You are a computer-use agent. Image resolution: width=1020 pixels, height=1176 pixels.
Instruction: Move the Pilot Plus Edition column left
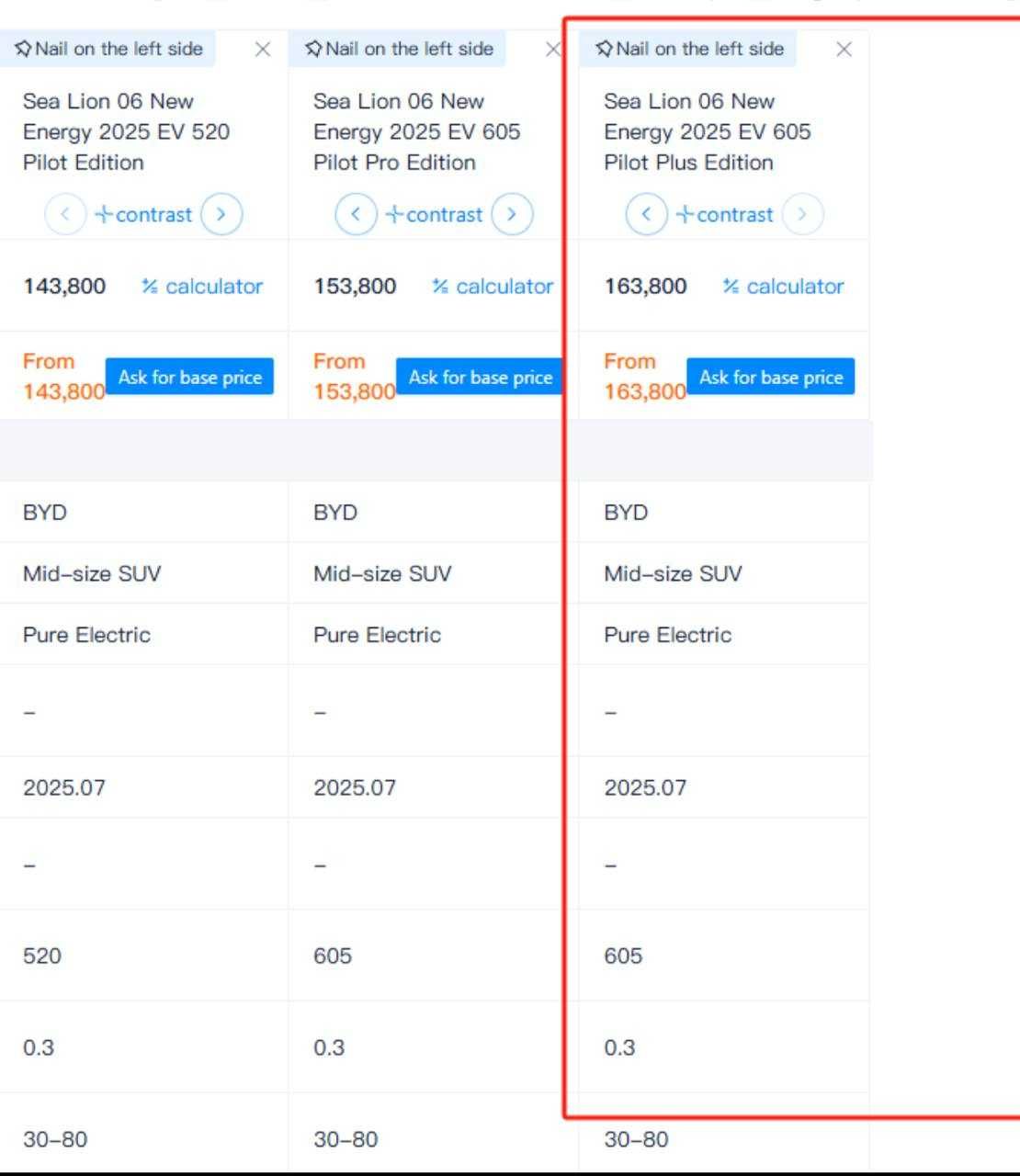(646, 215)
